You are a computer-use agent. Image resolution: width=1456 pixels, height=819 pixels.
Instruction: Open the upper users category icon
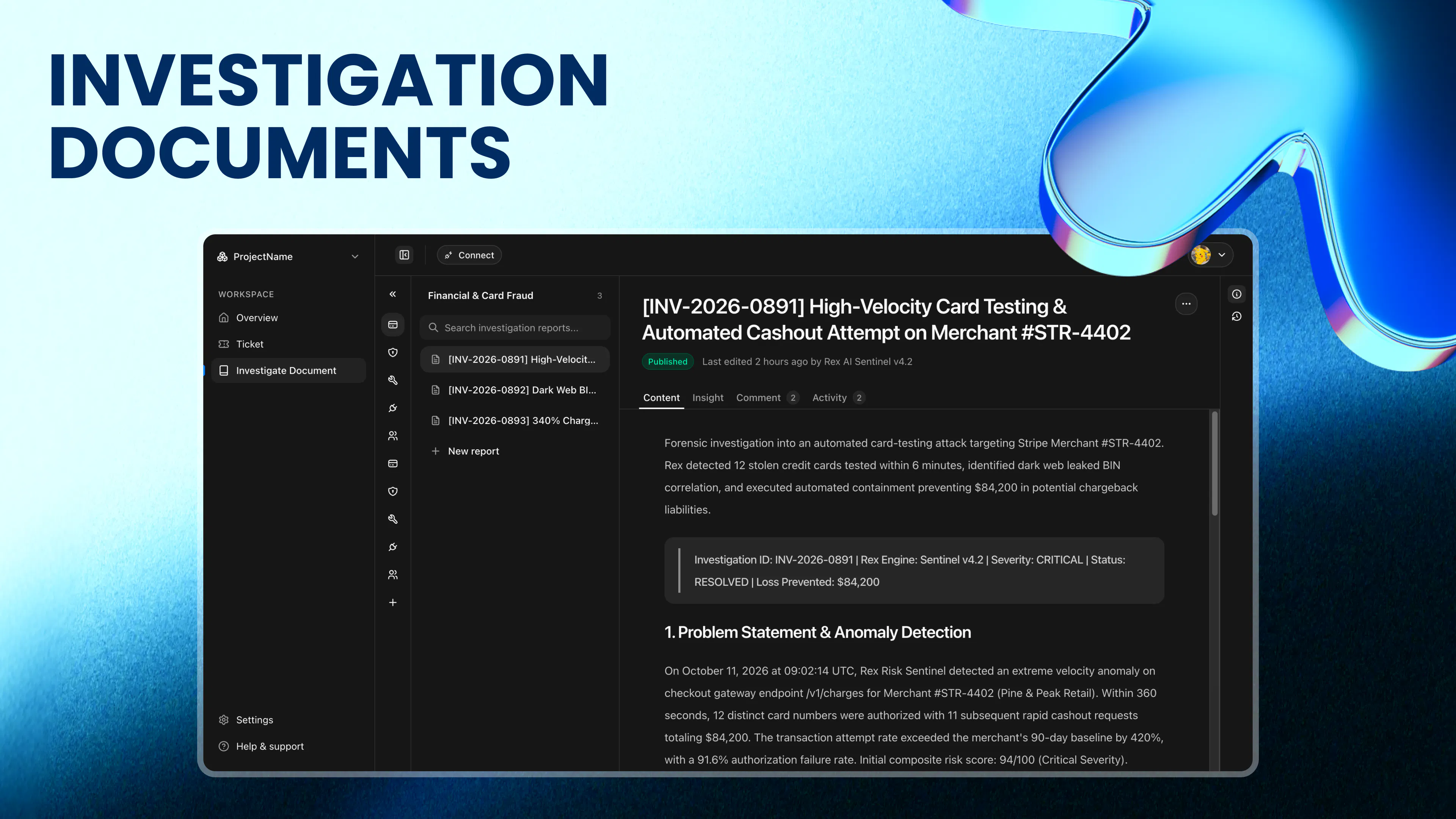[393, 436]
